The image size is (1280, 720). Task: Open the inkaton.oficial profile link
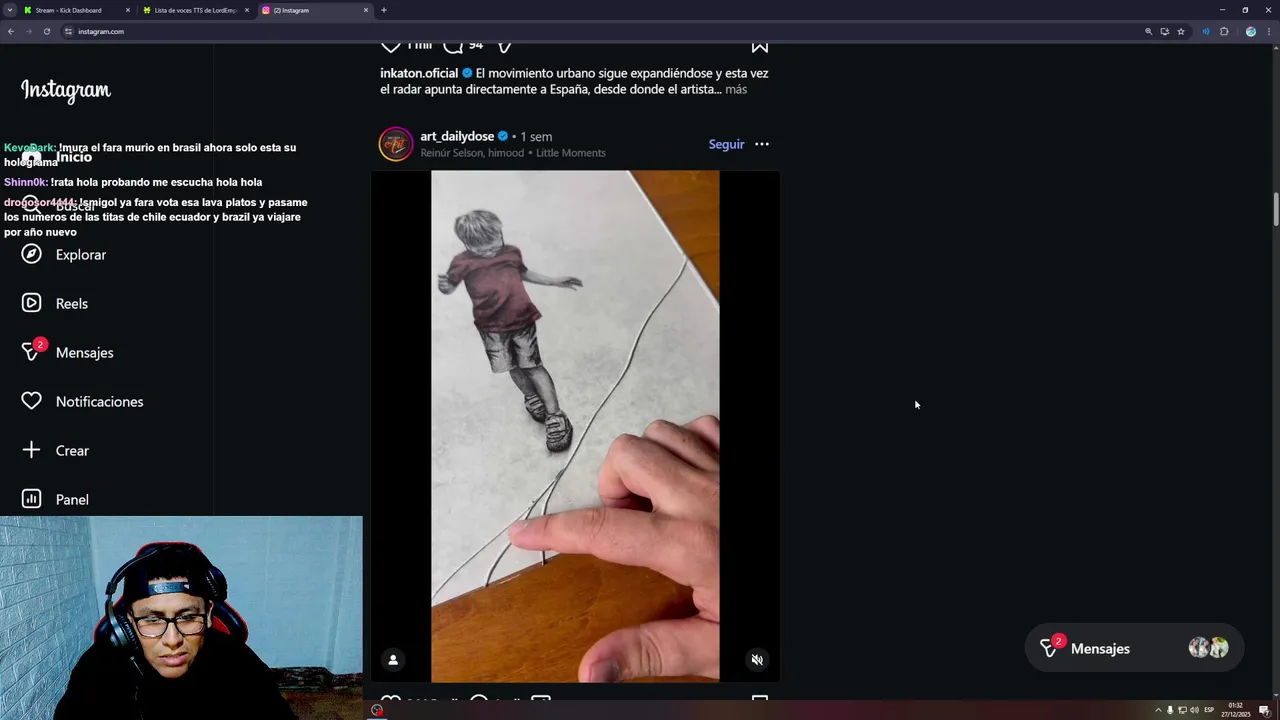point(419,73)
